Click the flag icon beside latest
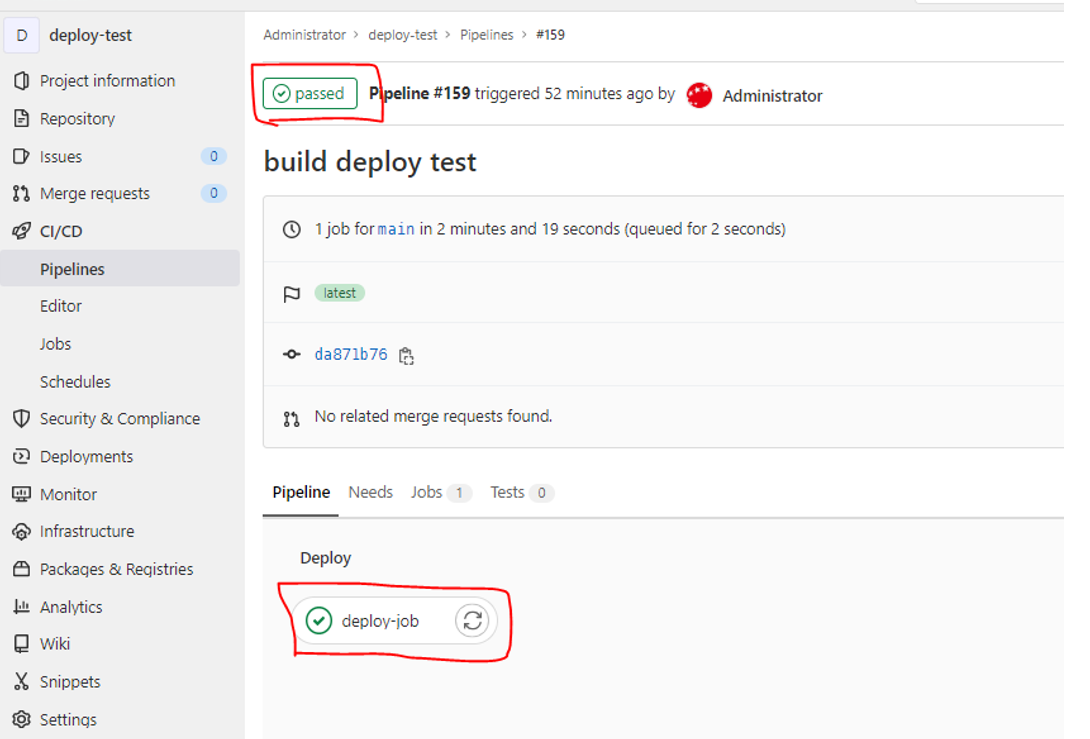This screenshot has width=1090, height=739. pos(292,294)
